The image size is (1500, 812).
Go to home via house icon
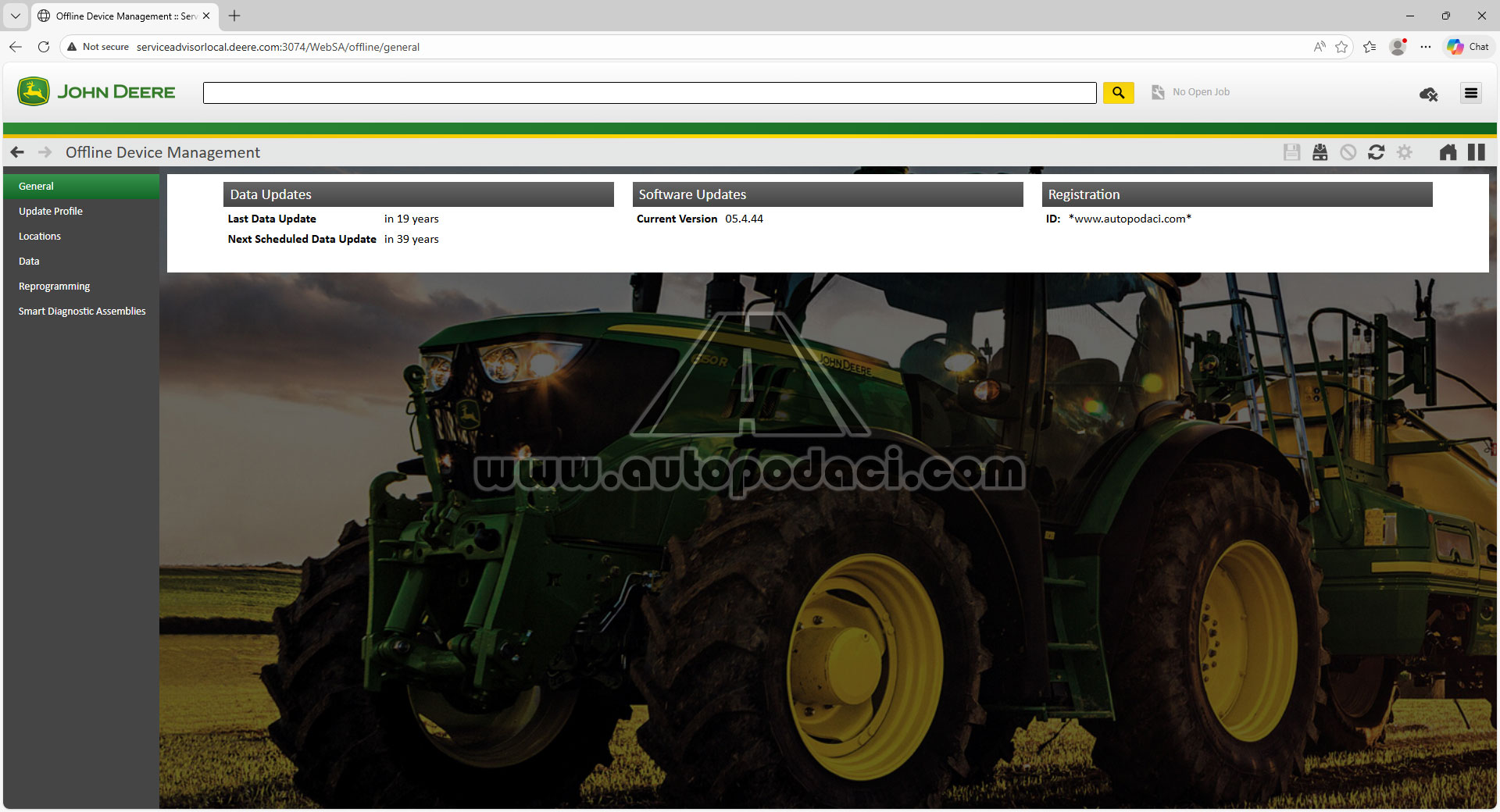point(1448,152)
